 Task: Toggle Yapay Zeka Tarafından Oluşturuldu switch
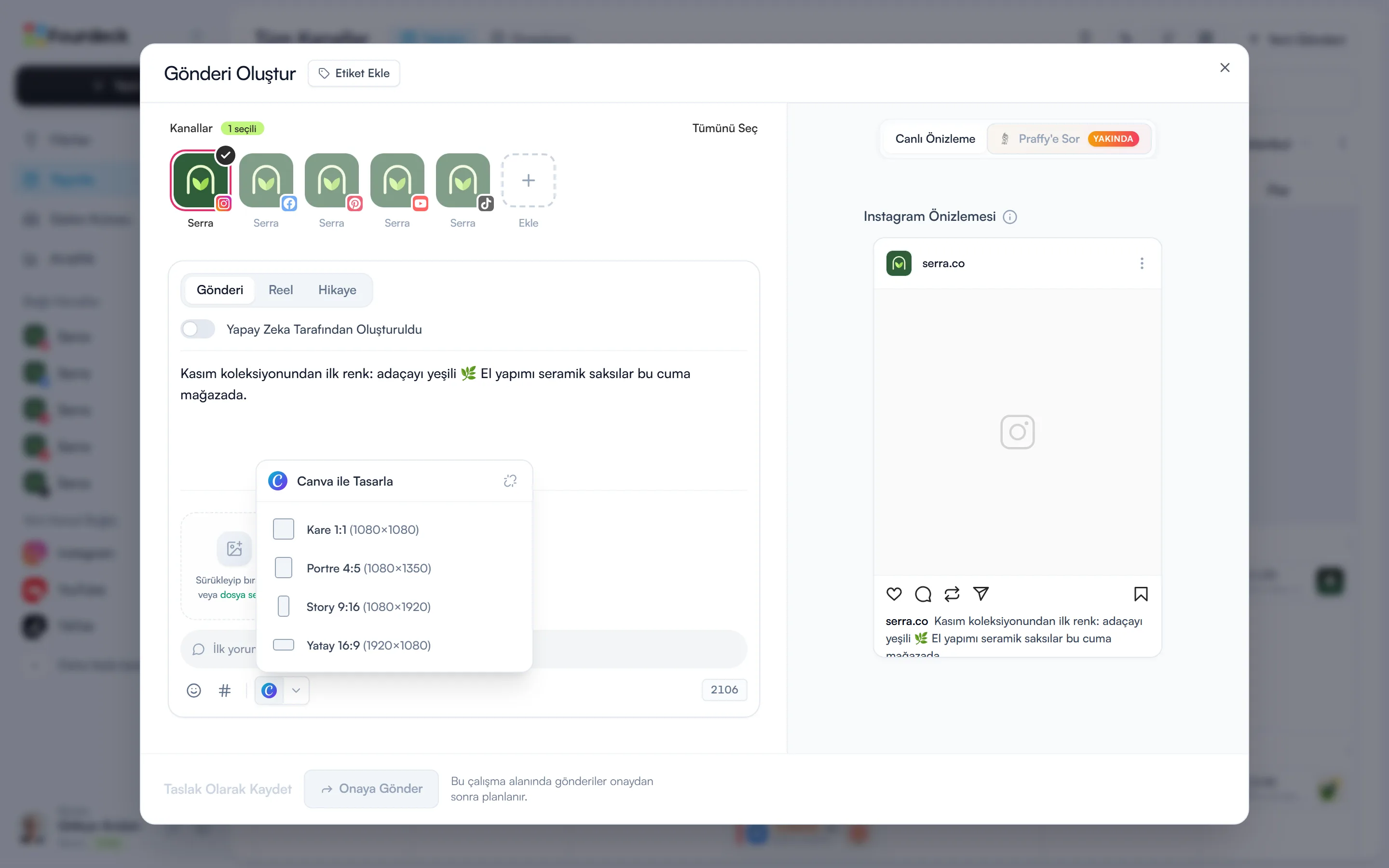click(x=197, y=329)
